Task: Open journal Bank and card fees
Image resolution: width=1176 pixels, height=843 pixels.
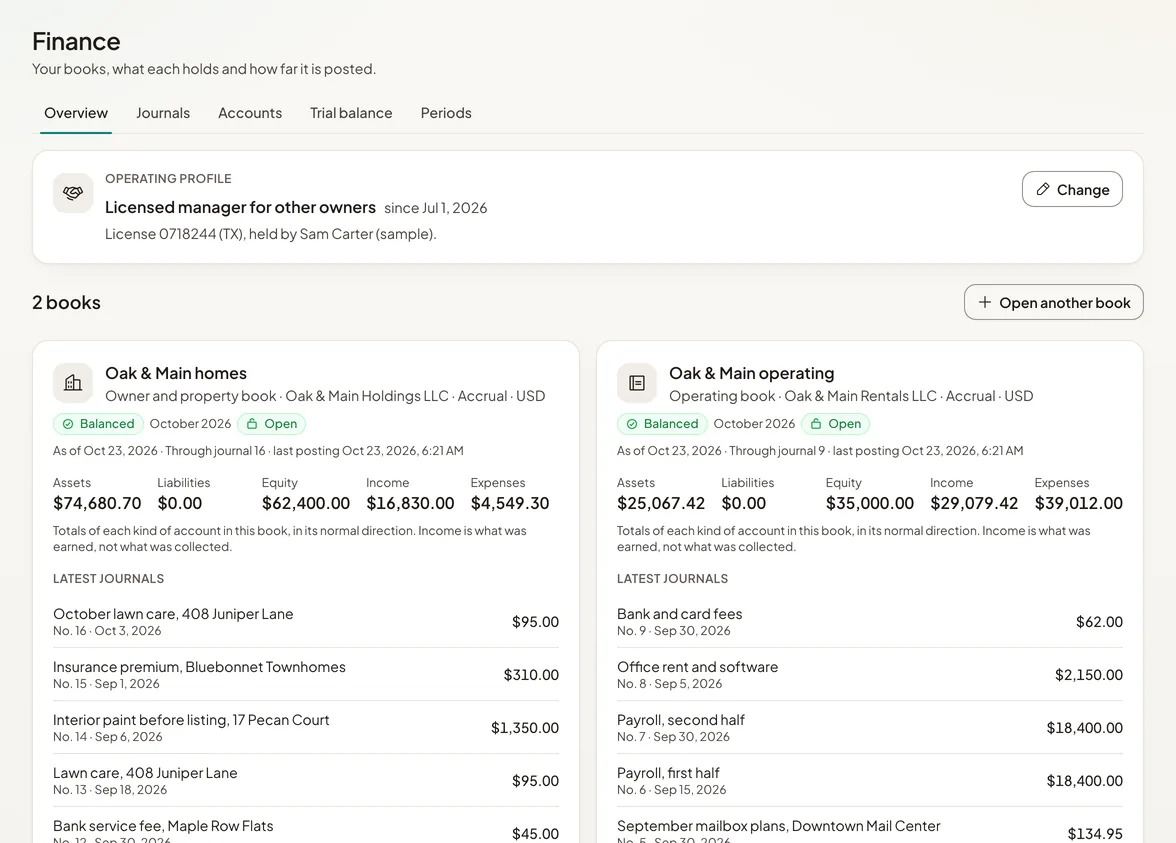Action: (870, 622)
